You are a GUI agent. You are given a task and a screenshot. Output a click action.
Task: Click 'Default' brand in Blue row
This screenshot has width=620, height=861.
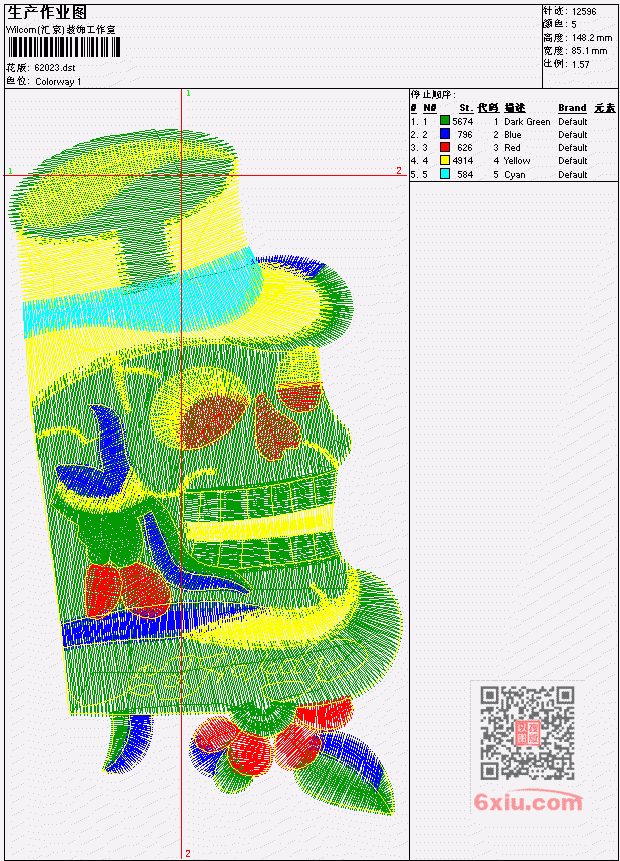(x=573, y=135)
